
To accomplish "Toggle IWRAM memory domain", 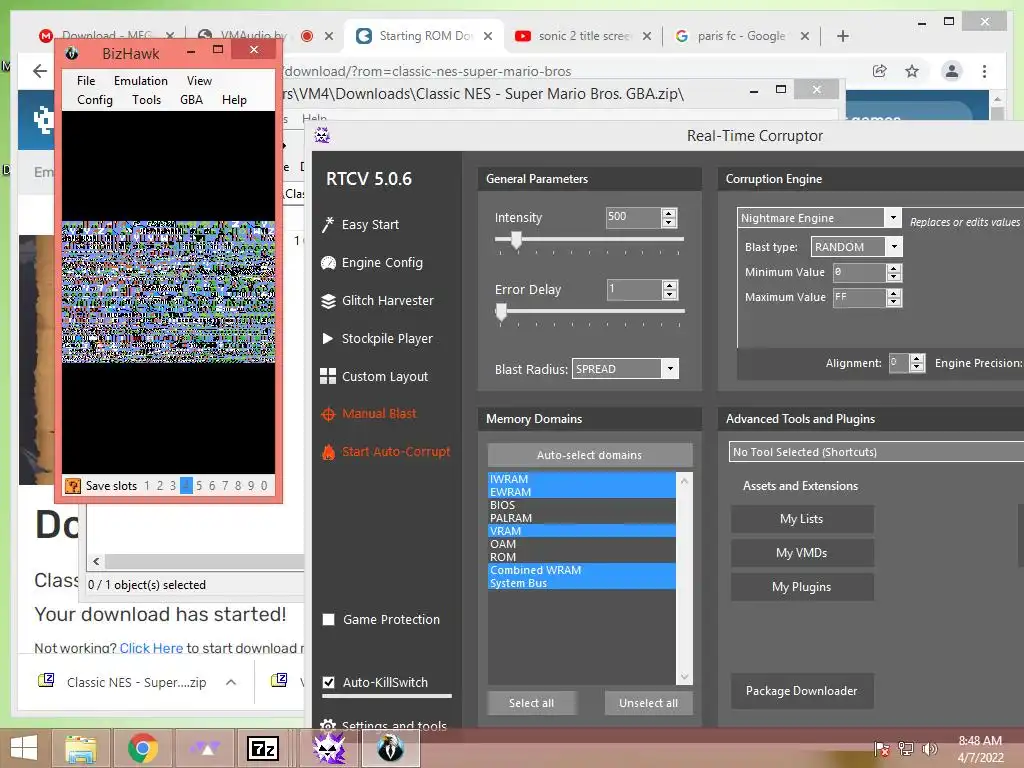I will 581,479.
